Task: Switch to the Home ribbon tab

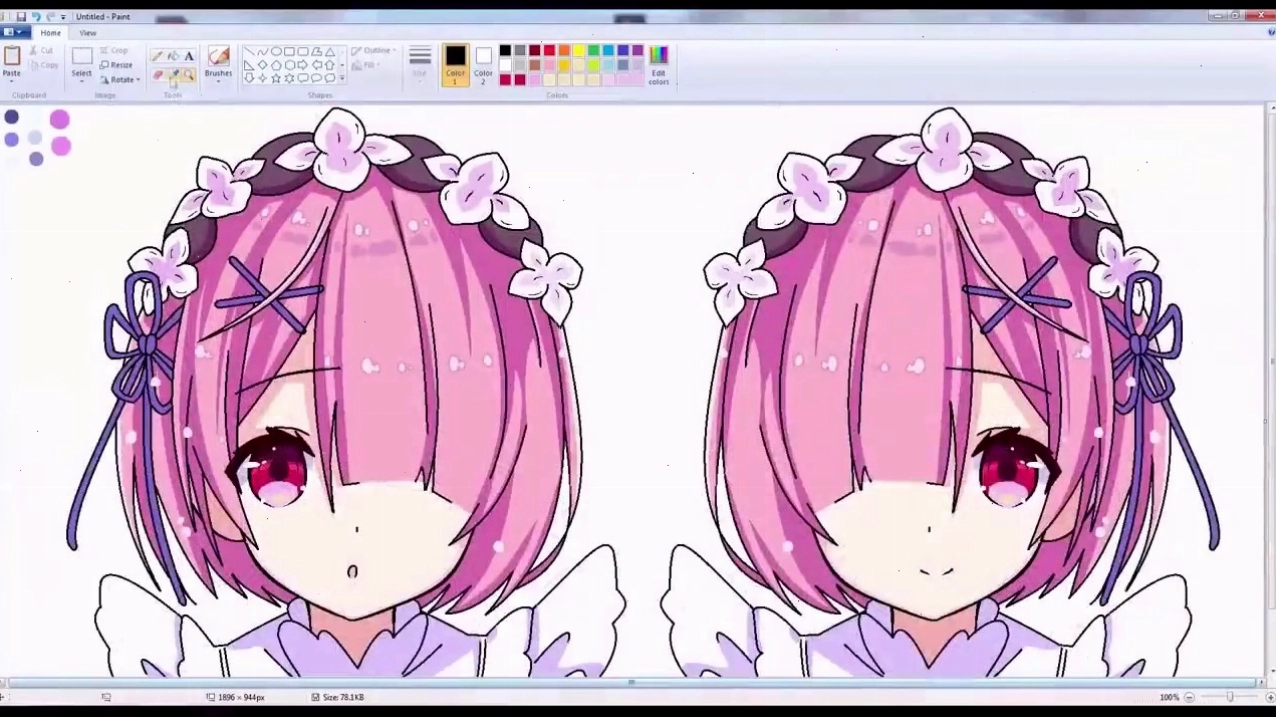Action: click(50, 33)
